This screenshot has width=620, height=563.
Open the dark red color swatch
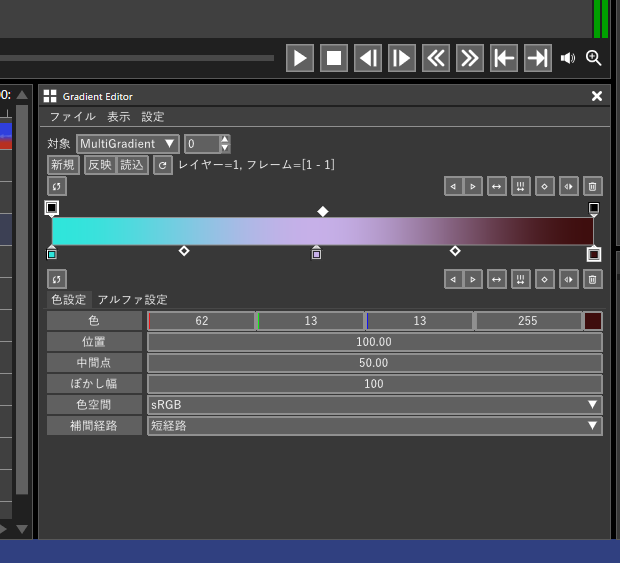tap(593, 321)
